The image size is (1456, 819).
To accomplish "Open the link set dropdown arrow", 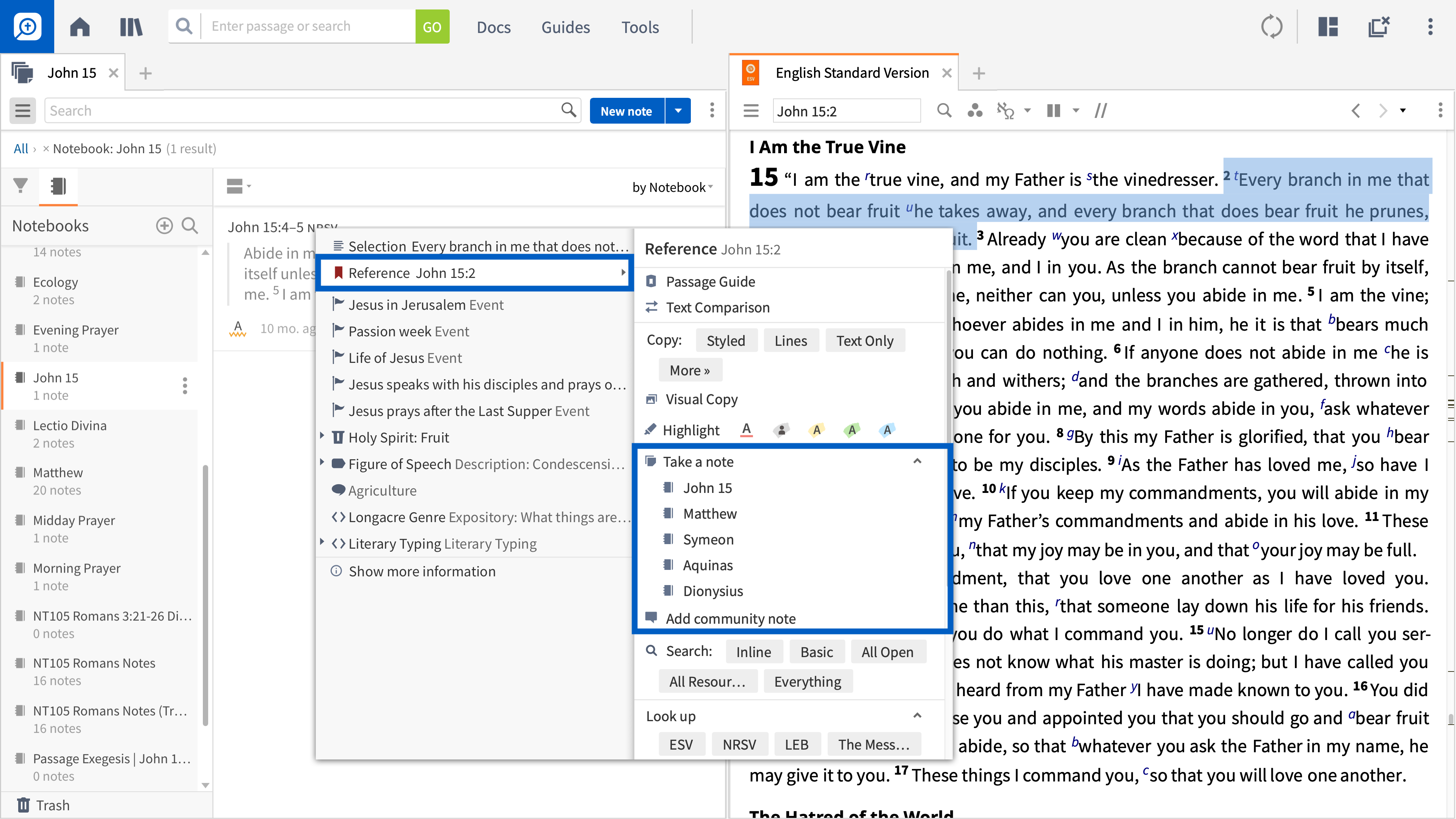I will tap(1028, 111).
